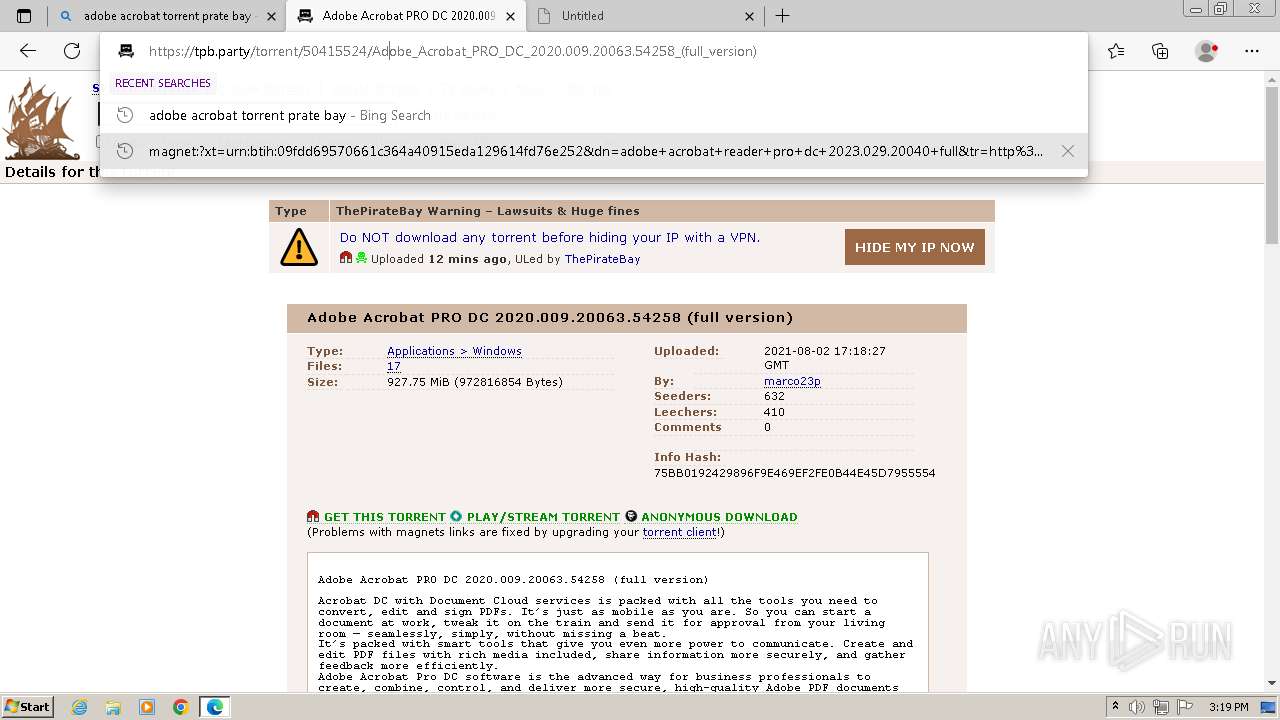This screenshot has height=720, width=1280.
Task: Open the Applications > Windows category link
Action: [454, 351]
